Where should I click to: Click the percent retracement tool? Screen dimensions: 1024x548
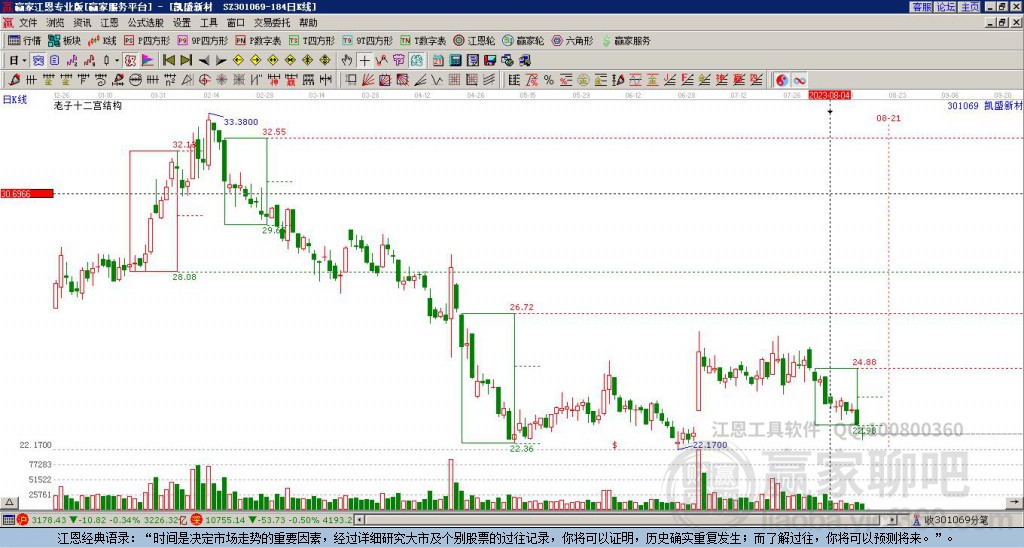pyautogui.click(x=549, y=80)
